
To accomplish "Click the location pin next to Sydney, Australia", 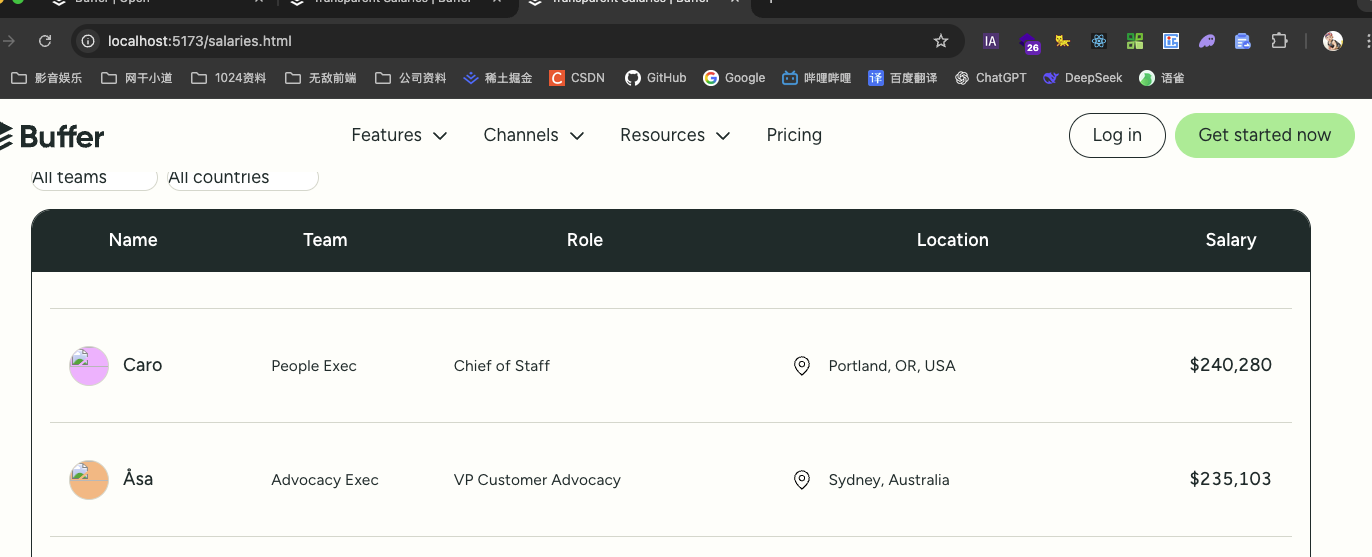I will pyautogui.click(x=801, y=480).
